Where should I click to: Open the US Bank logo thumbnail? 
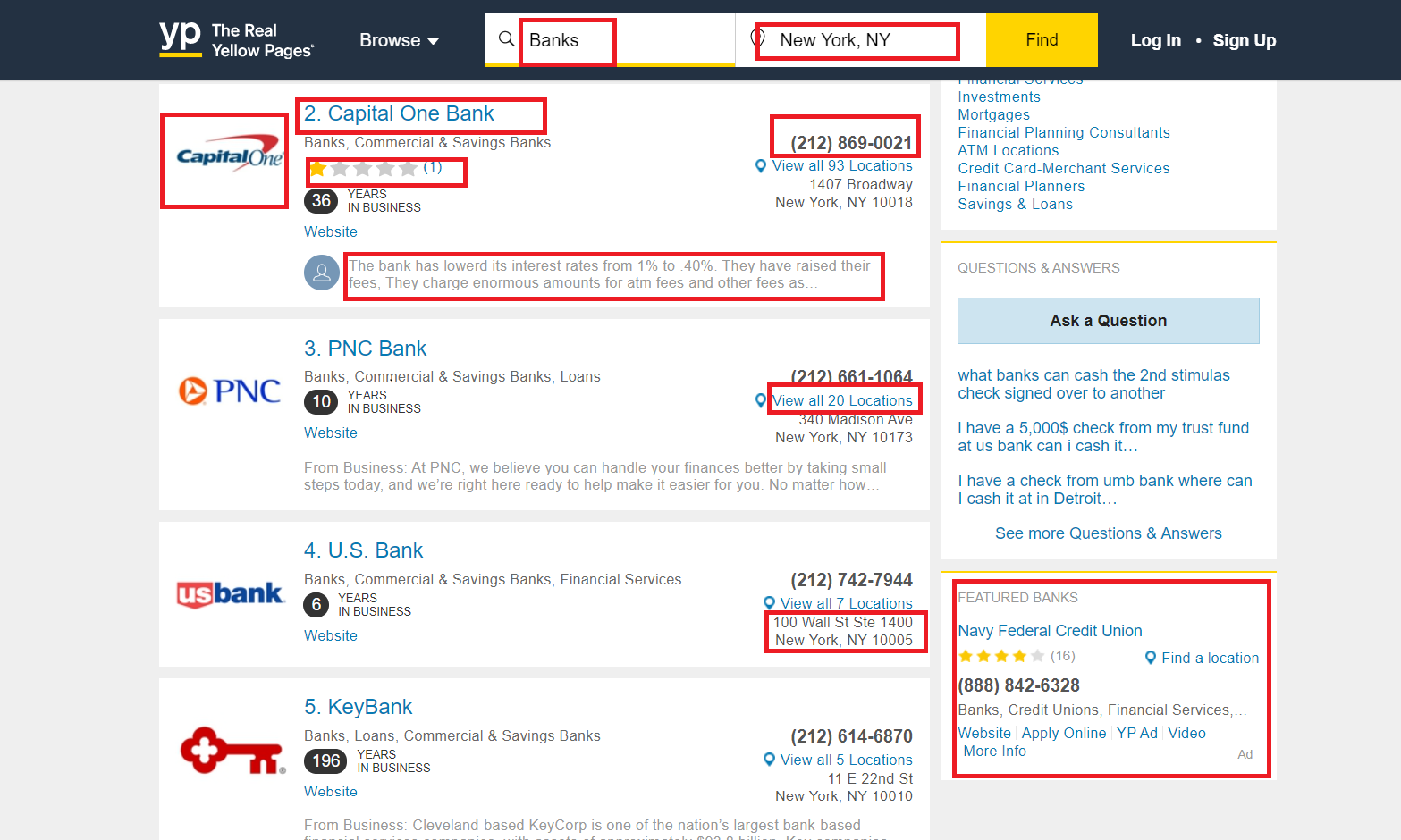[230, 594]
